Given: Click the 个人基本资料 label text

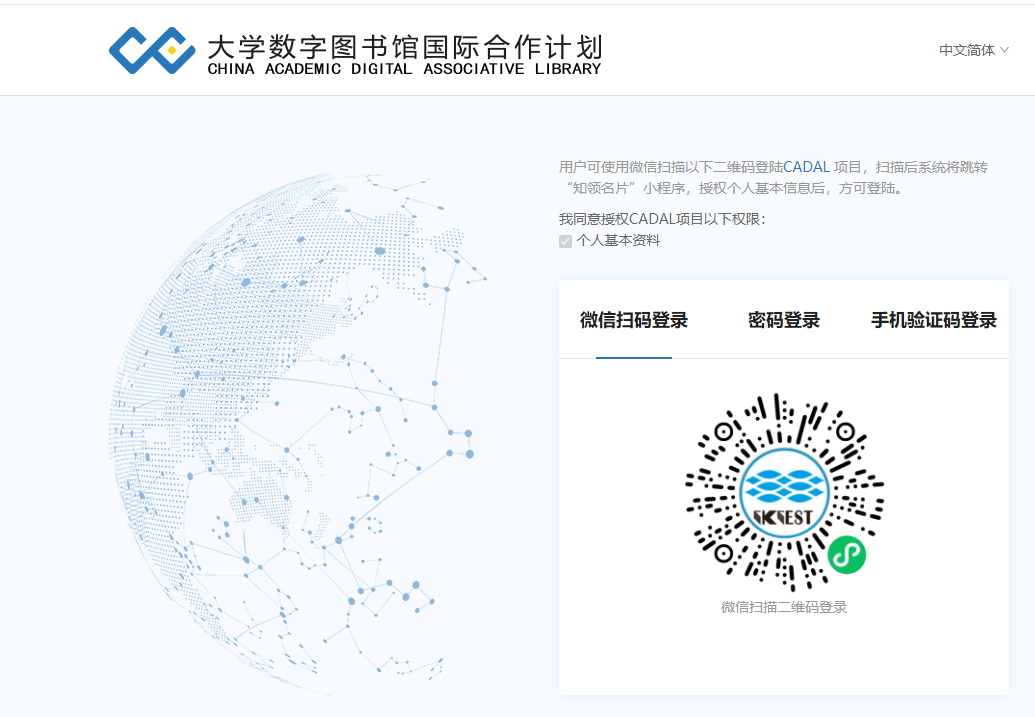Looking at the screenshot, I should 618,240.
